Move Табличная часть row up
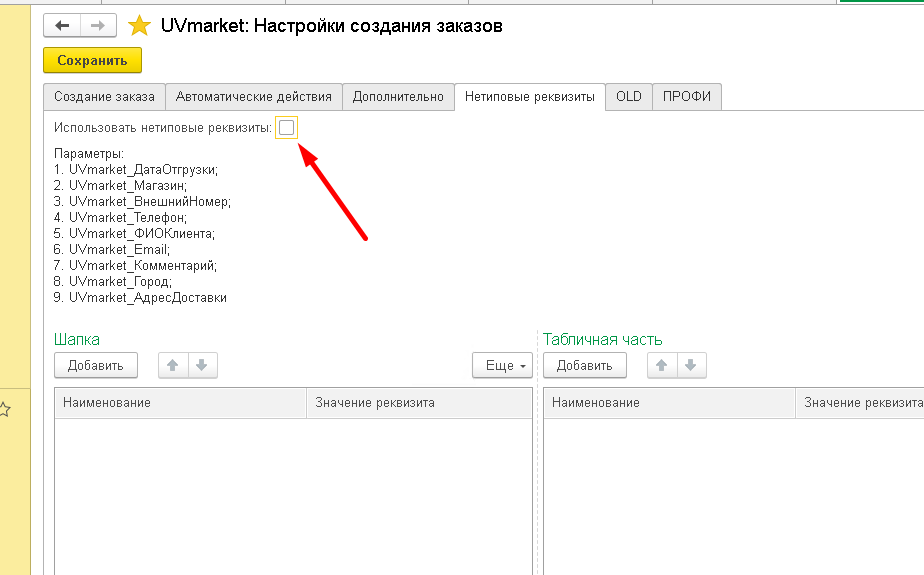 coord(662,365)
